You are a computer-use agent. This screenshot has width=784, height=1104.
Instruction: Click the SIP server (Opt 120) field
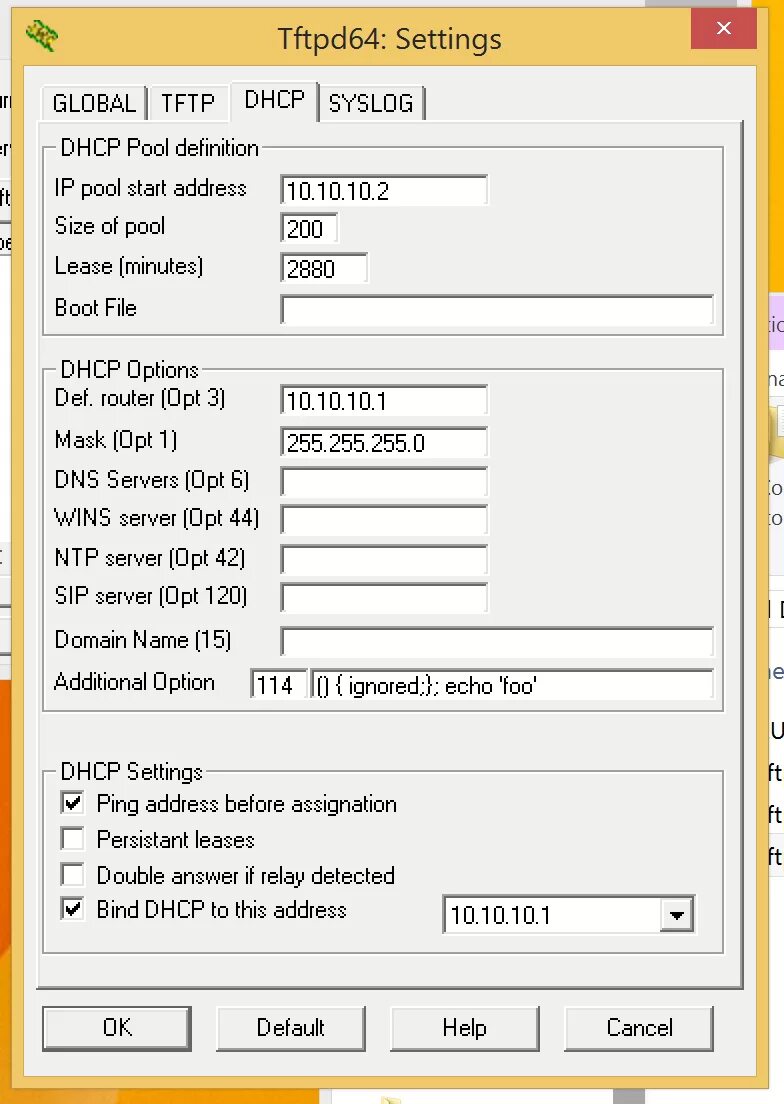pyautogui.click(x=384, y=598)
